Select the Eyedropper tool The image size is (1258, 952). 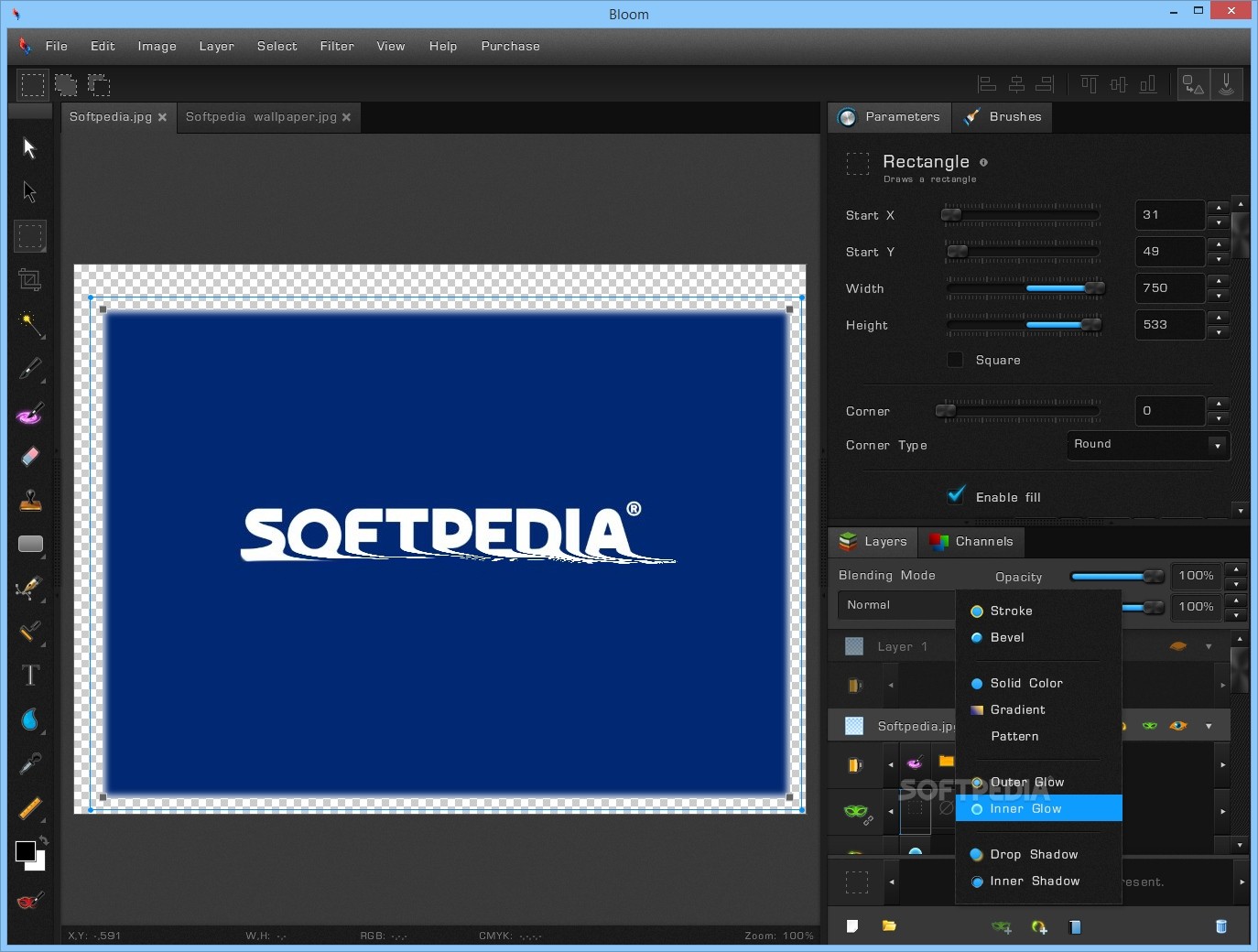29,763
